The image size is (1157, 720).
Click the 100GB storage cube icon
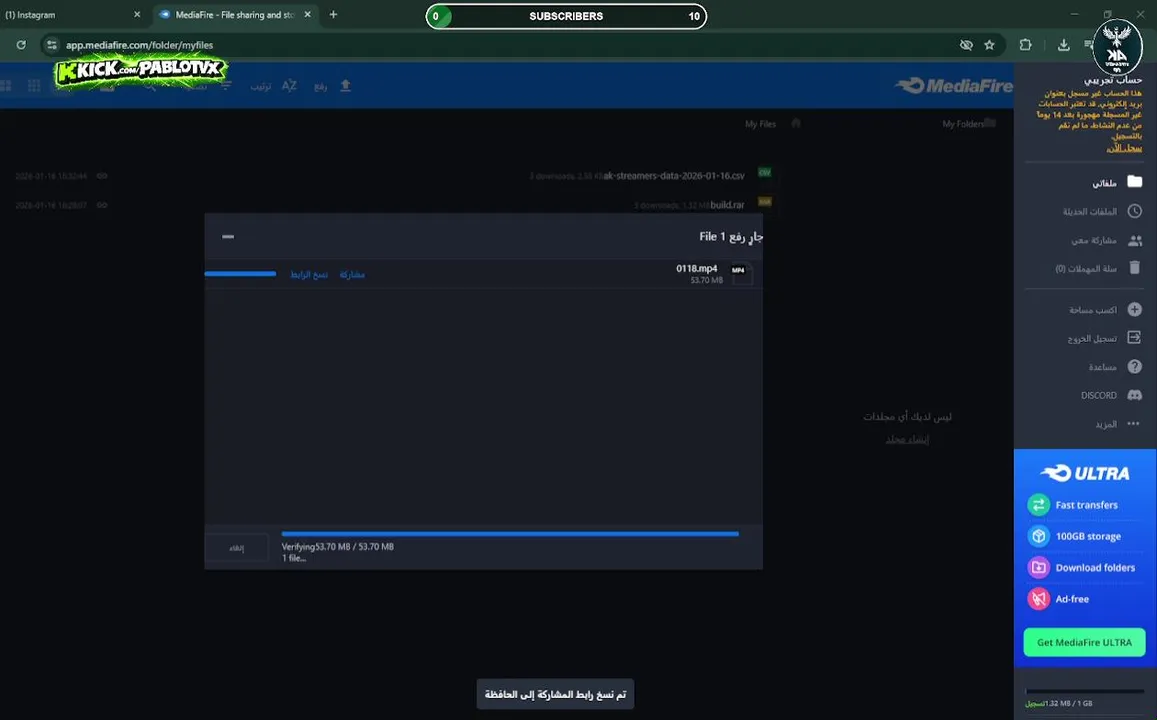tap(1038, 536)
